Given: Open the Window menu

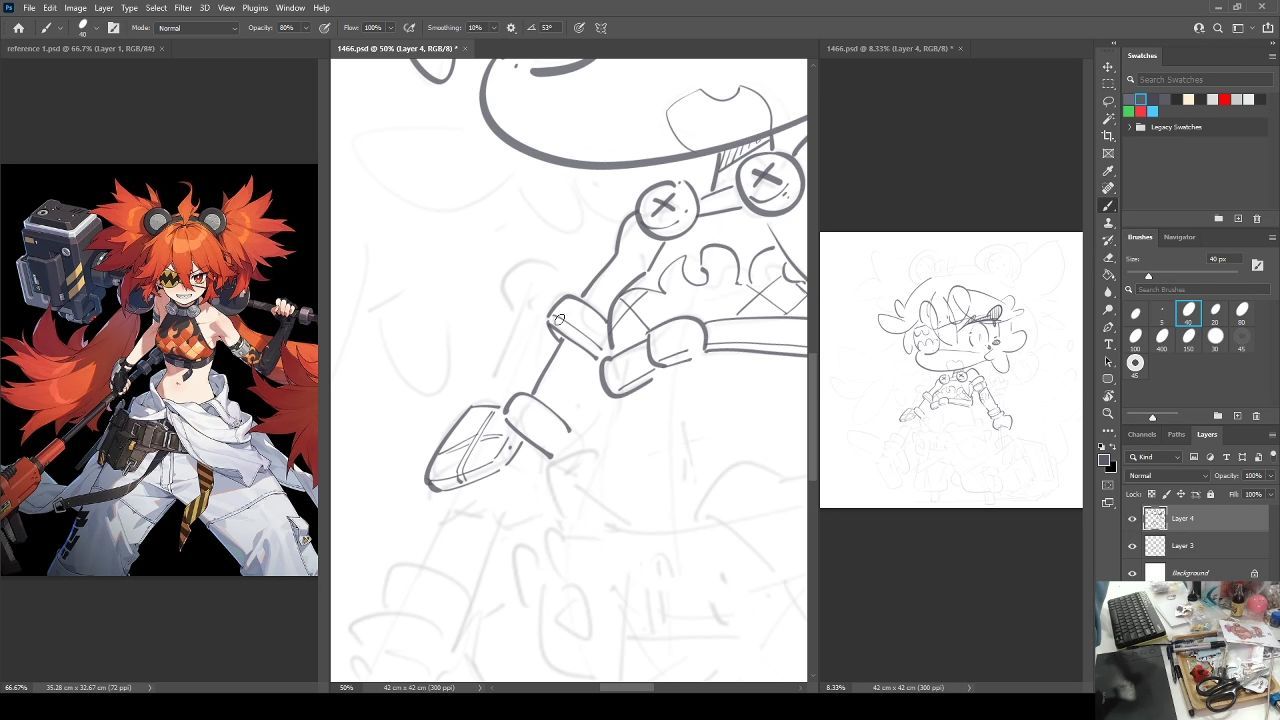Looking at the screenshot, I should (x=290, y=8).
